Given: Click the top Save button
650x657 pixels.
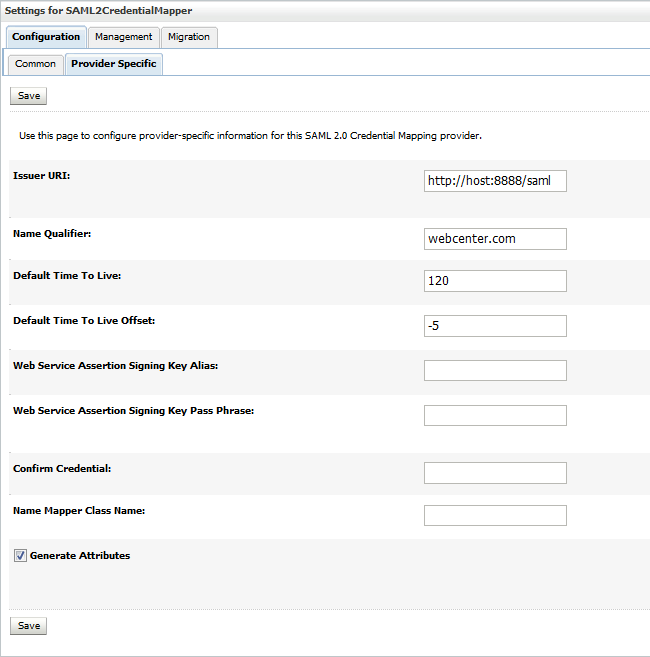Looking at the screenshot, I should (28, 96).
